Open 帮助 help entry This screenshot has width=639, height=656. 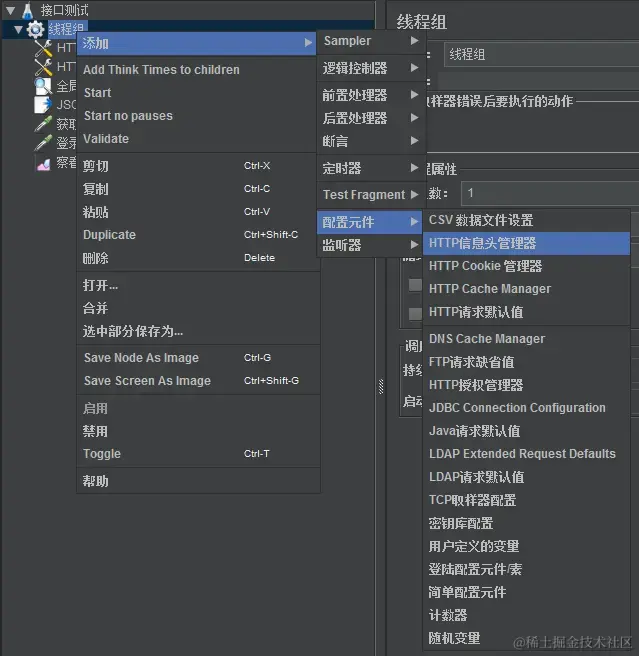click(x=198, y=481)
